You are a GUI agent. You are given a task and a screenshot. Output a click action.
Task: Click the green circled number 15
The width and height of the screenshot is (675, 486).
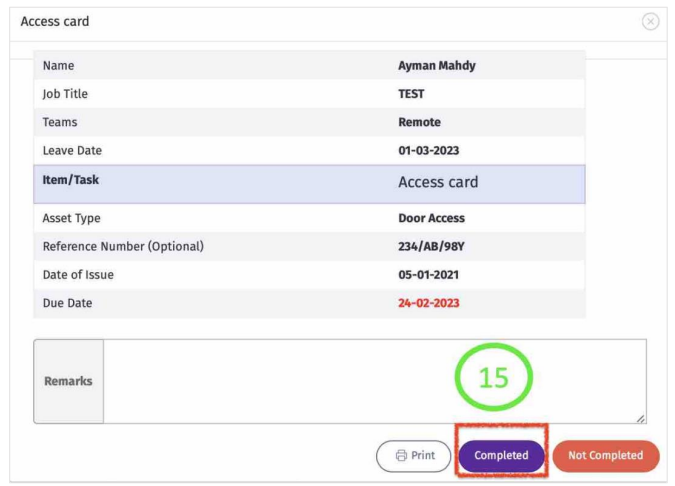point(494,378)
